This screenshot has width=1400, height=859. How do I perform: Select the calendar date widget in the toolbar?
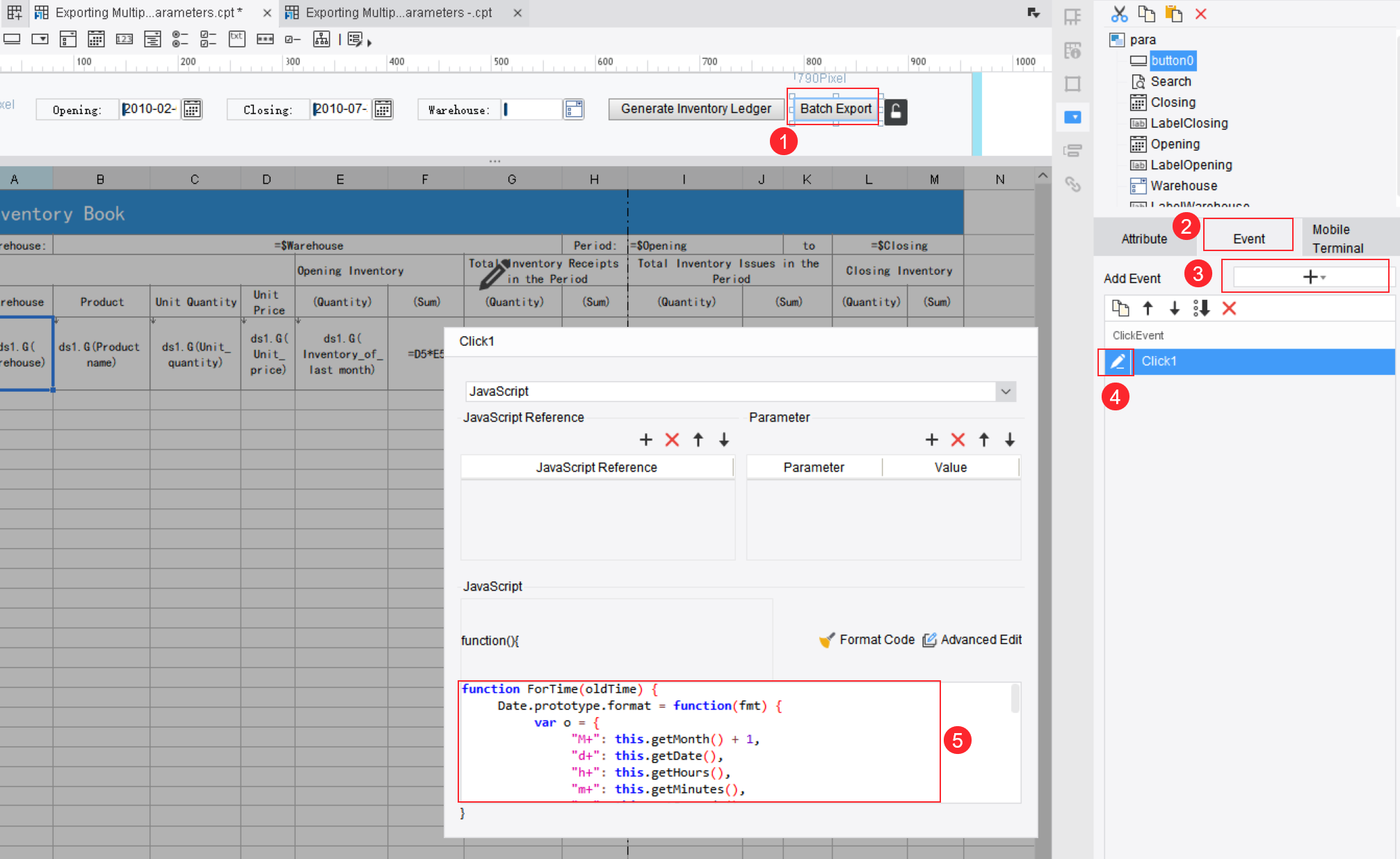pos(96,39)
